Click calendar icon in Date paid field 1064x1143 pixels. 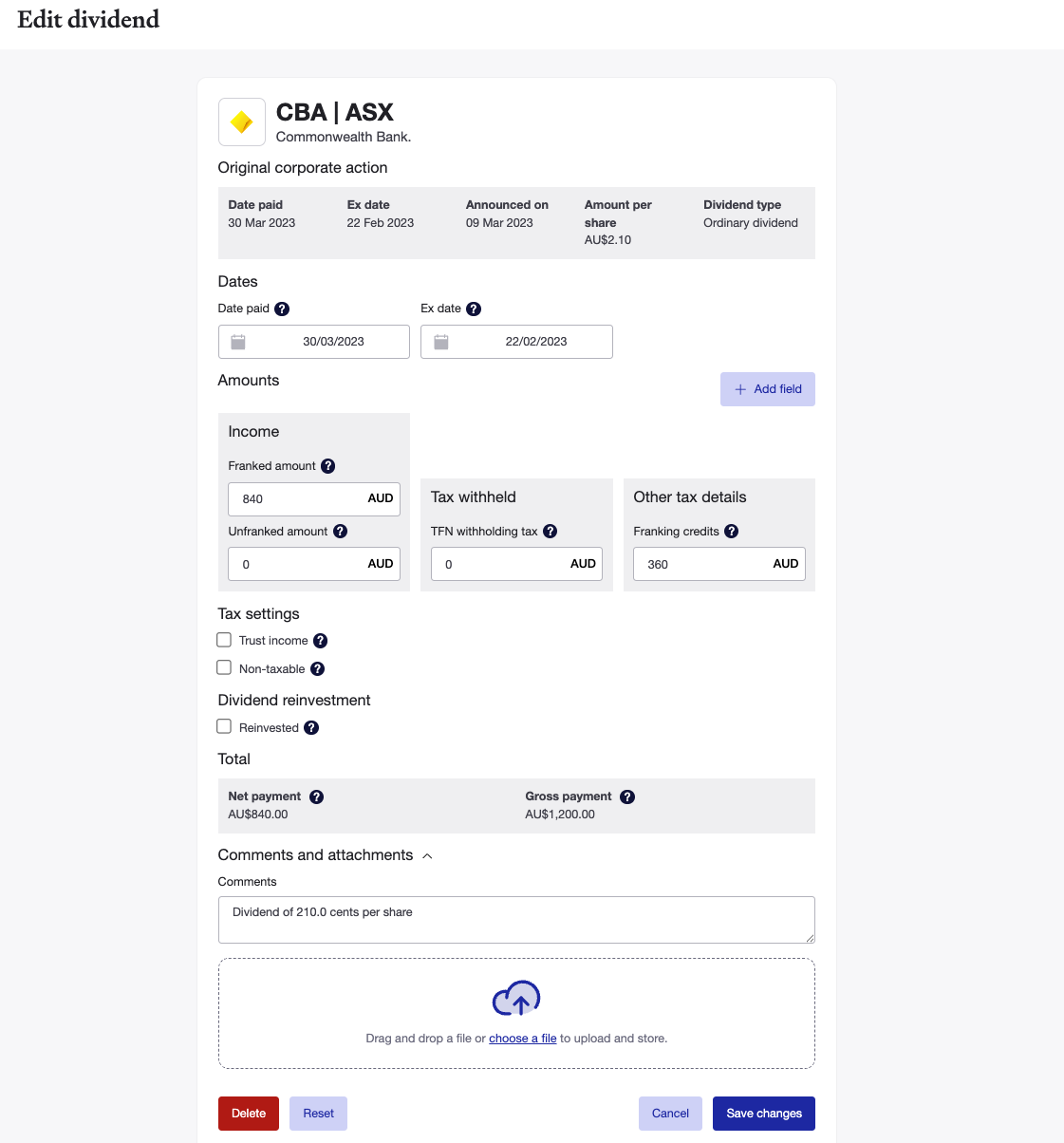[238, 342]
